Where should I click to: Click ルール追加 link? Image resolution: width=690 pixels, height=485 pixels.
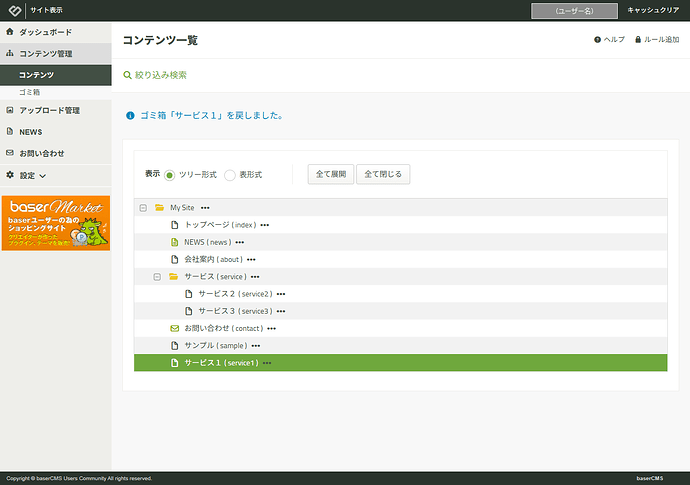pyautogui.click(x=661, y=40)
